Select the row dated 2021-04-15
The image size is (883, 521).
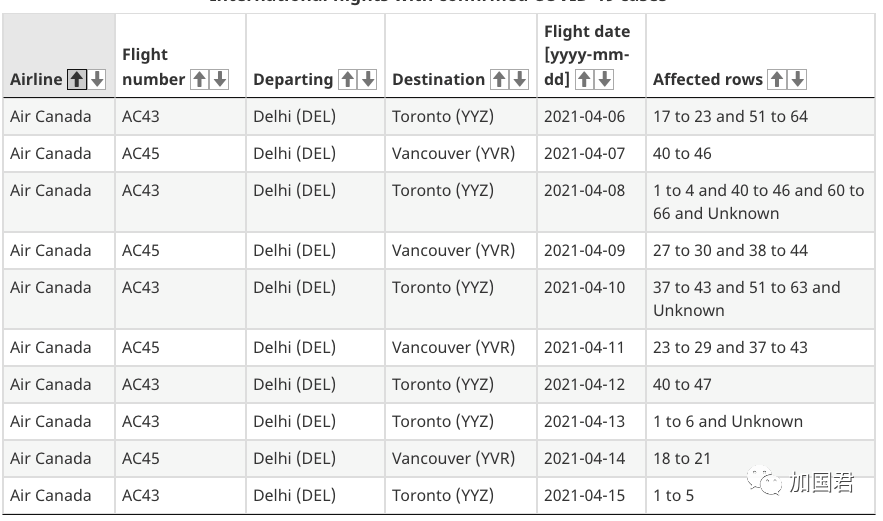pyautogui.click(x=439, y=496)
